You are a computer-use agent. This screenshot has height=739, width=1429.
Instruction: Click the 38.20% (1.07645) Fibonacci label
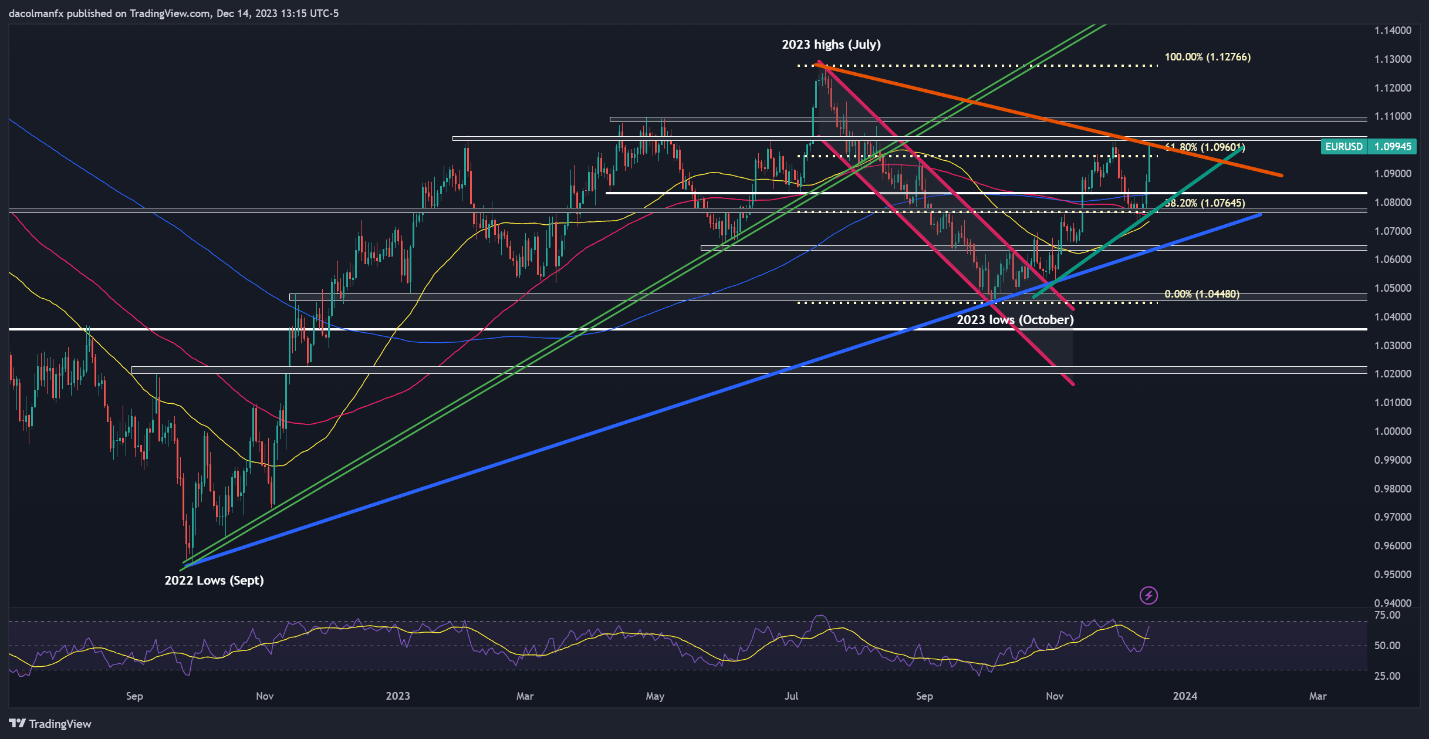click(1207, 203)
